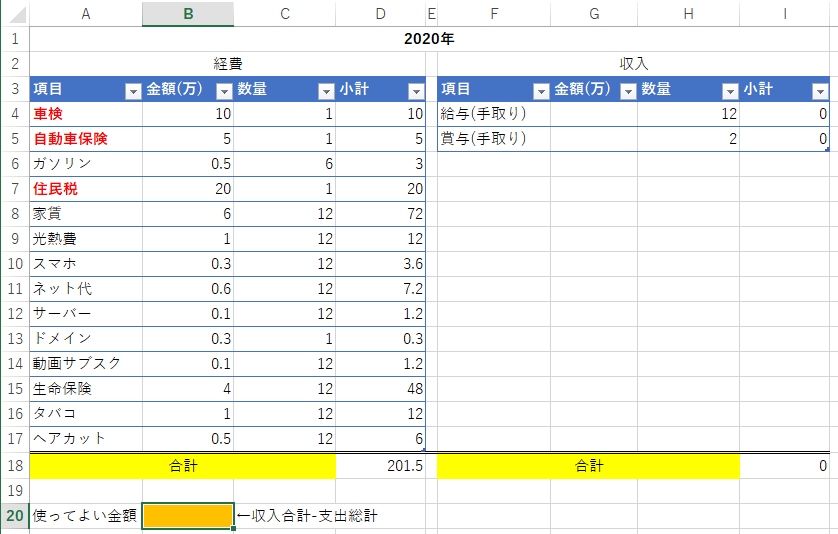
Task: Open filter dropdown for income 数量 column
Action: click(730, 92)
